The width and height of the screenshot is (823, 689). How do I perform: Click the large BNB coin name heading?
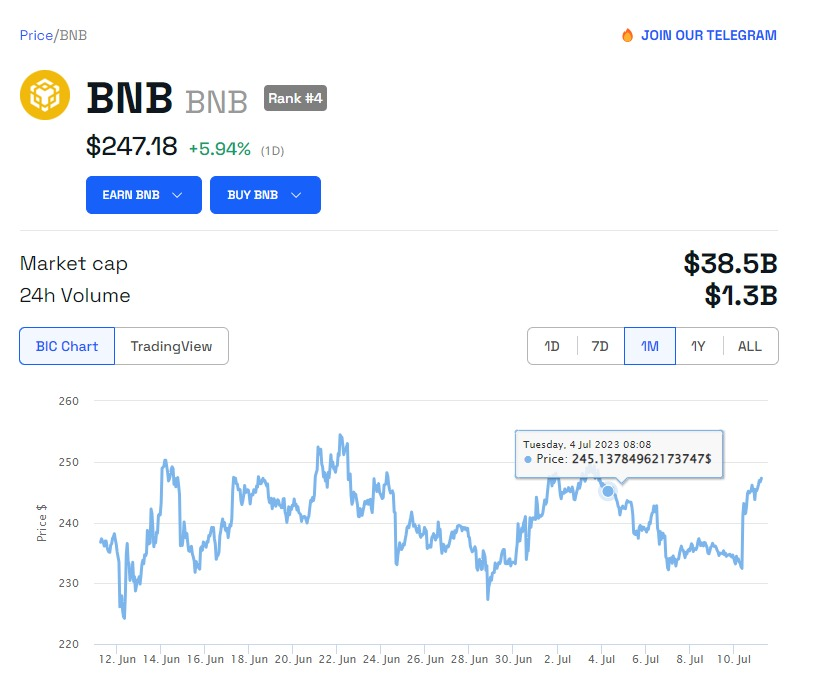129,98
